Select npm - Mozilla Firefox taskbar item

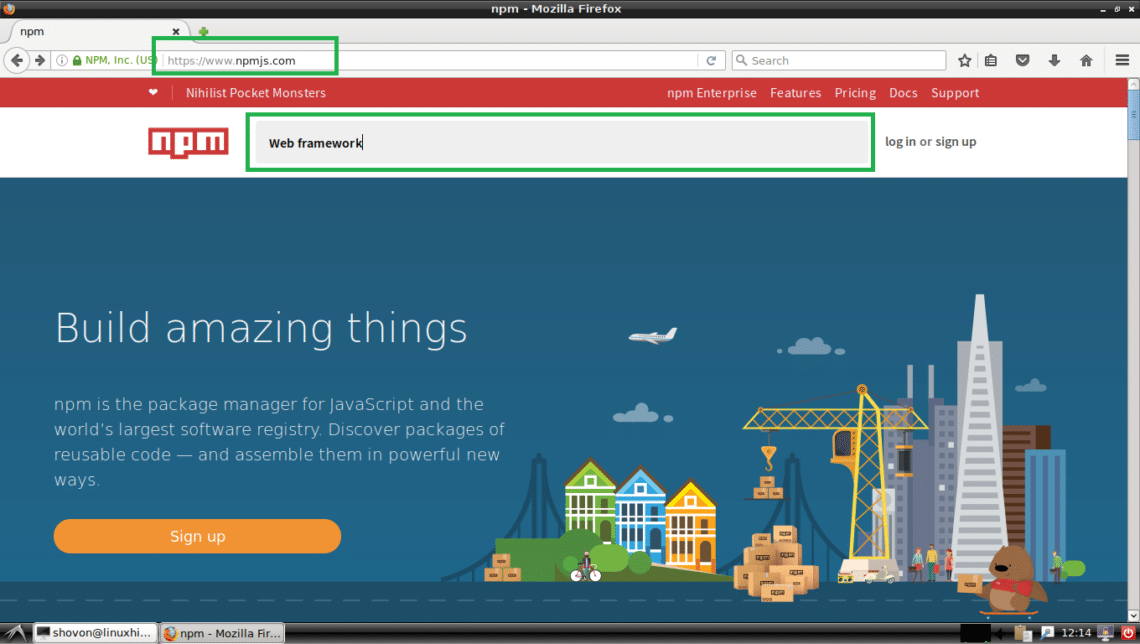tap(222, 633)
